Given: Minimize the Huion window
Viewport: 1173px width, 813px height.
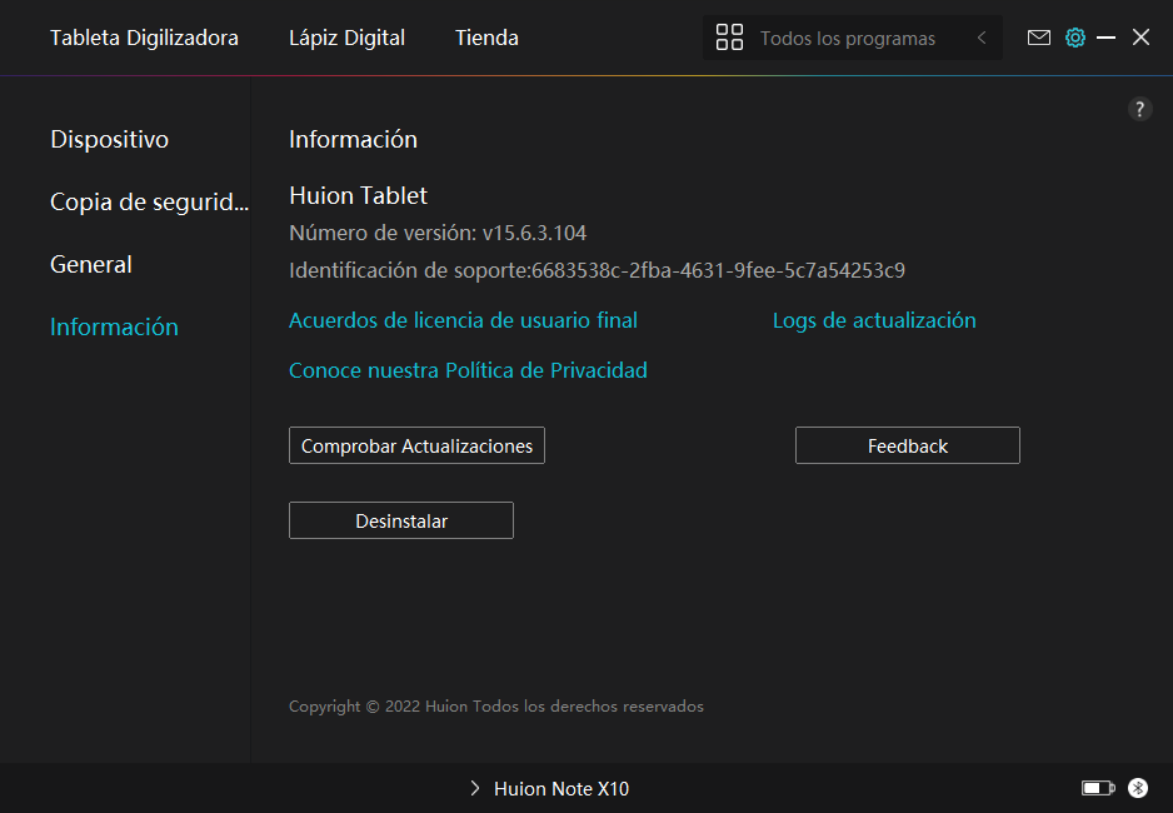Looking at the screenshot, I should coord(1106,37).
